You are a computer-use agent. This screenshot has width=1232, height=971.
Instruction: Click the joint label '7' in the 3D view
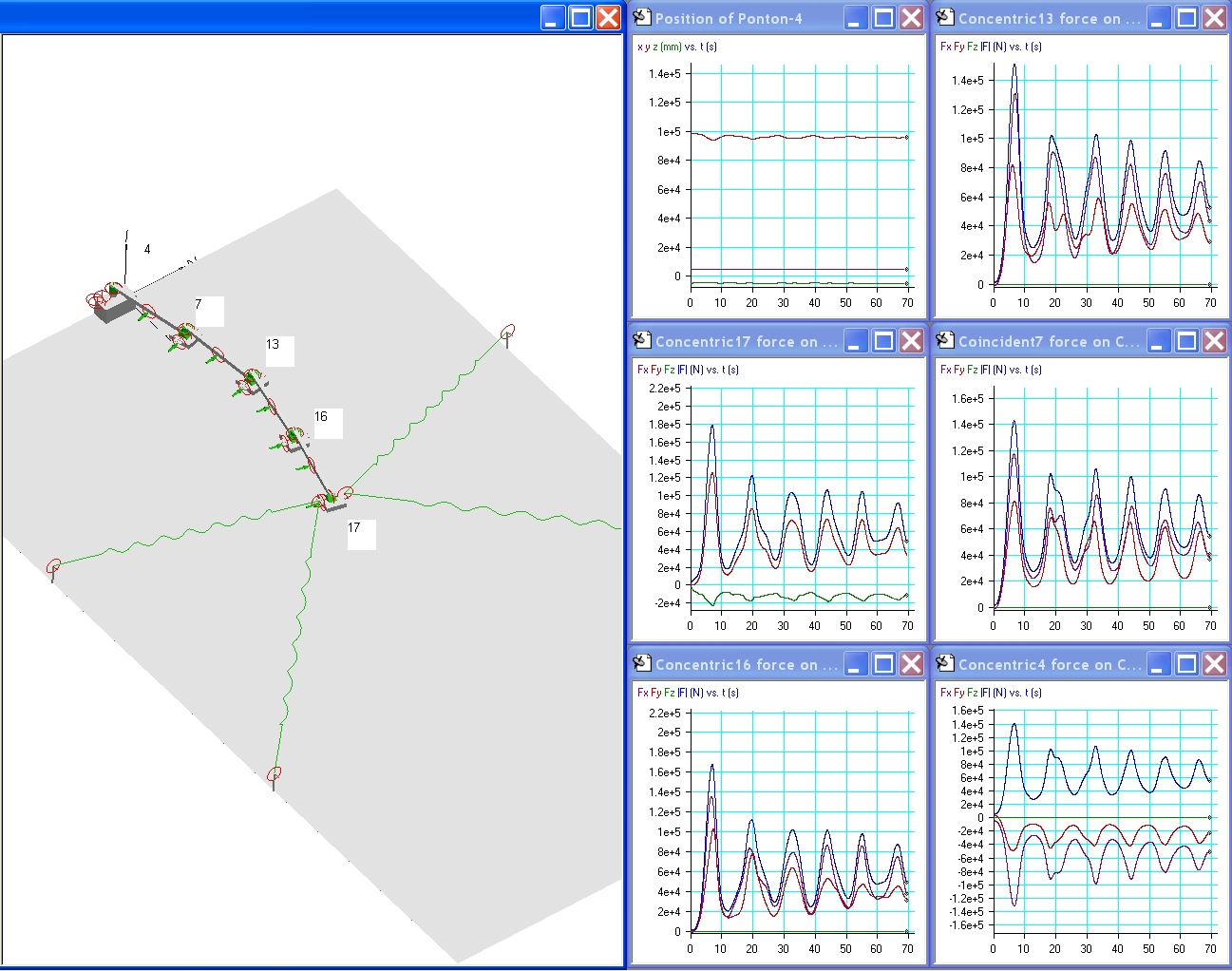[x=199, y=304]
